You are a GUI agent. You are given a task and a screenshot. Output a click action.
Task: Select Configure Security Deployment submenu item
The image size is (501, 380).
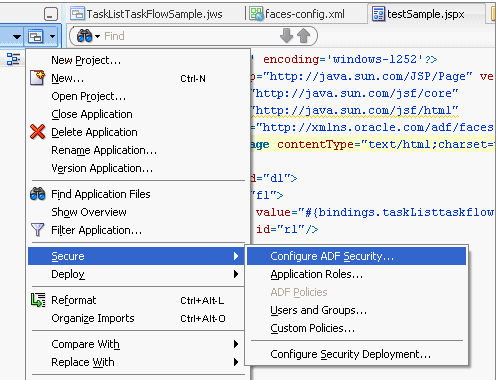356,354
